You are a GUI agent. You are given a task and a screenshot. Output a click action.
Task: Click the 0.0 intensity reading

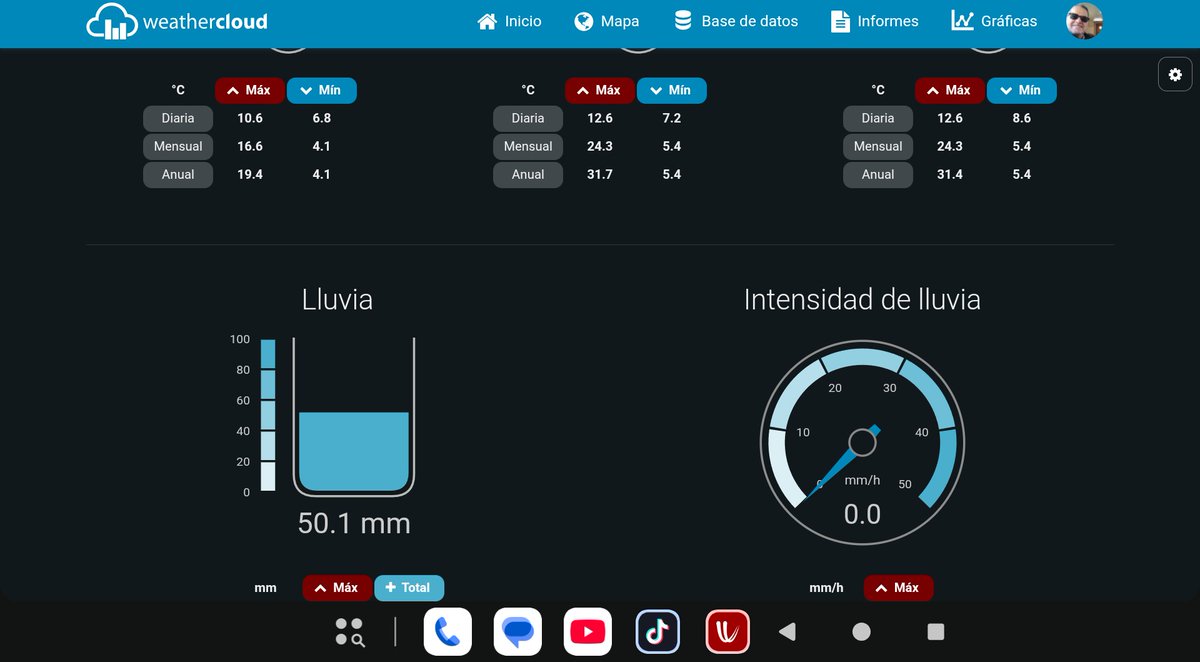click(x=862, y=514)
